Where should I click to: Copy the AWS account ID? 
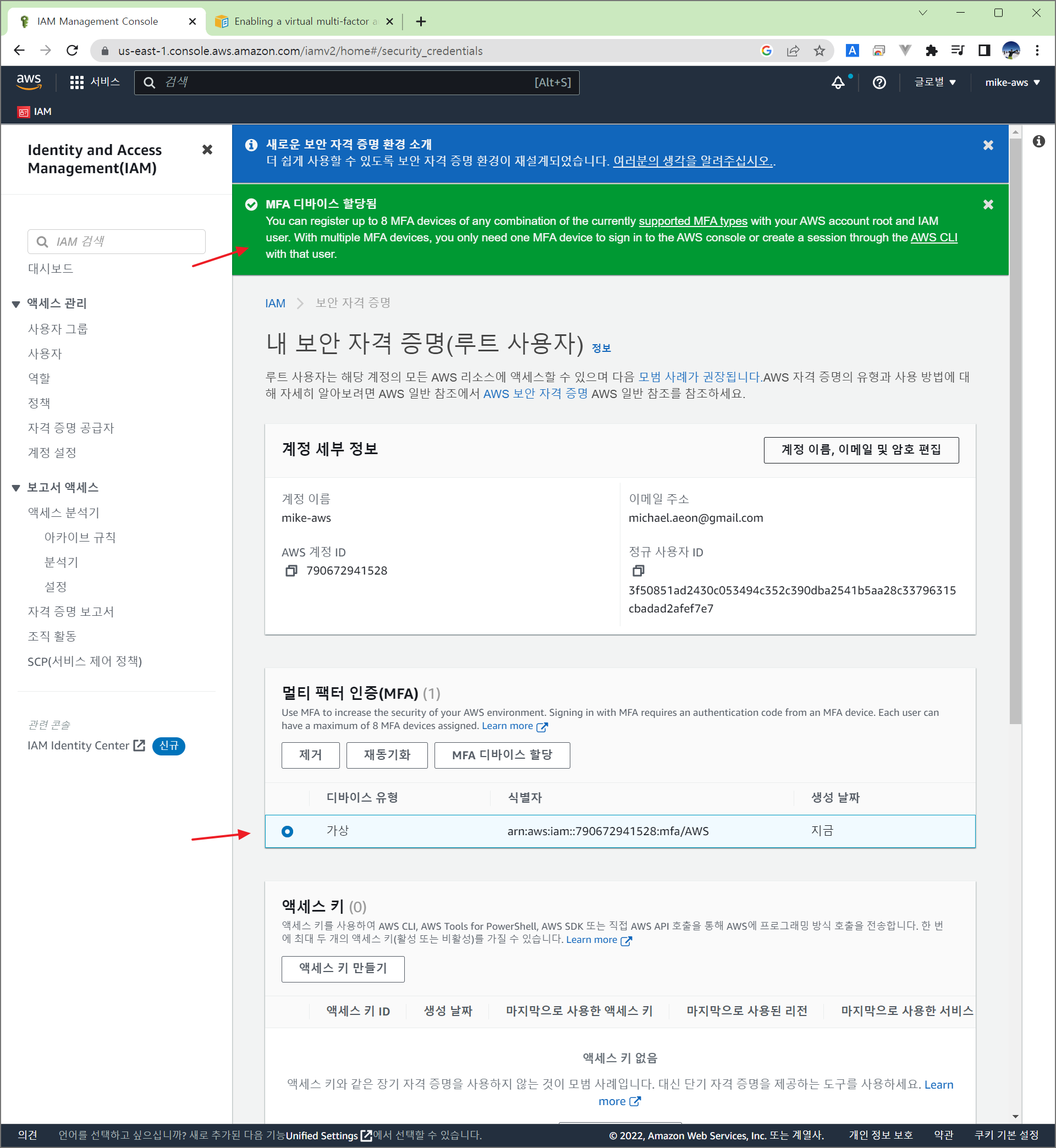[x=291, y=571]
